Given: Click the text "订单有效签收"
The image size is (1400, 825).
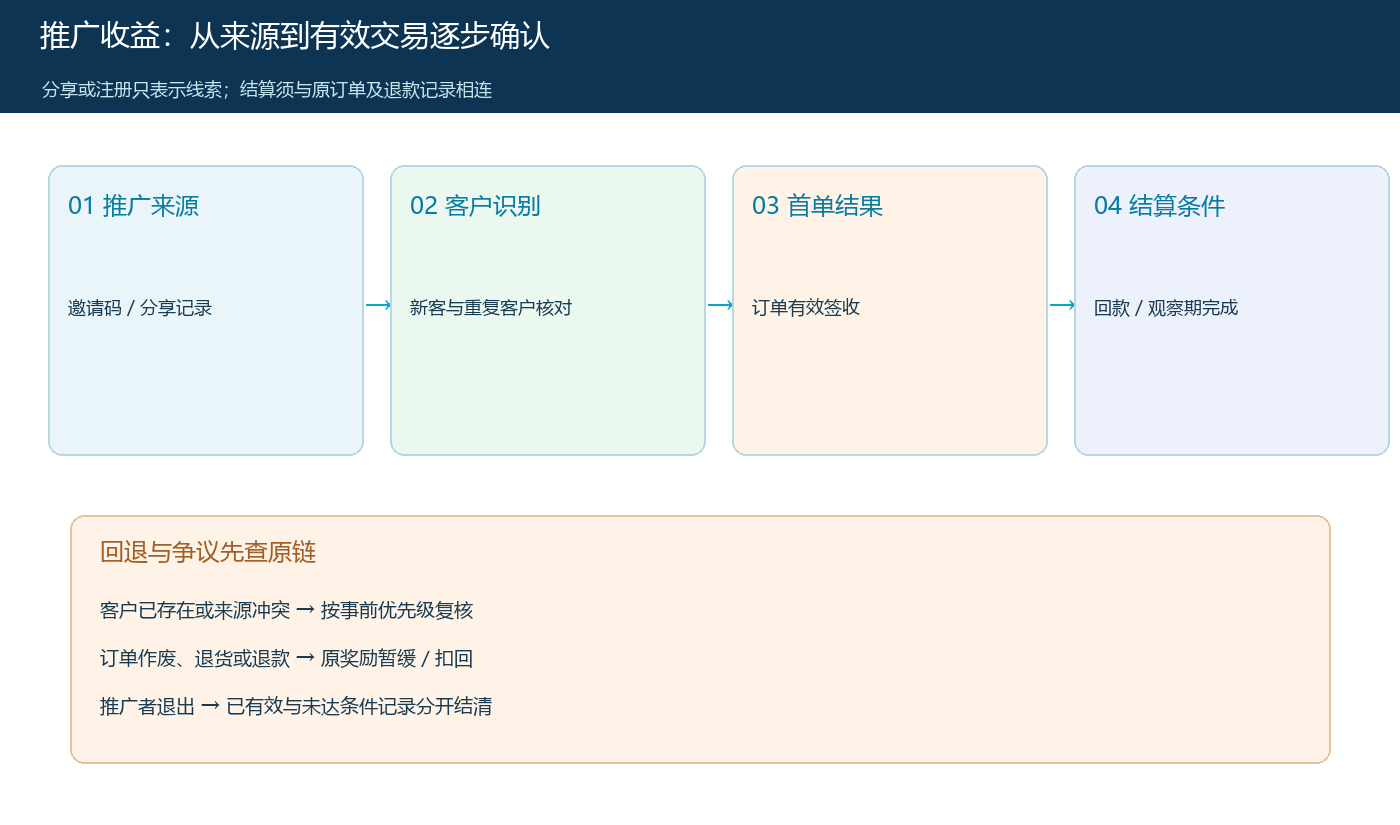Looking at the screenshot, I should pos(806,308).
